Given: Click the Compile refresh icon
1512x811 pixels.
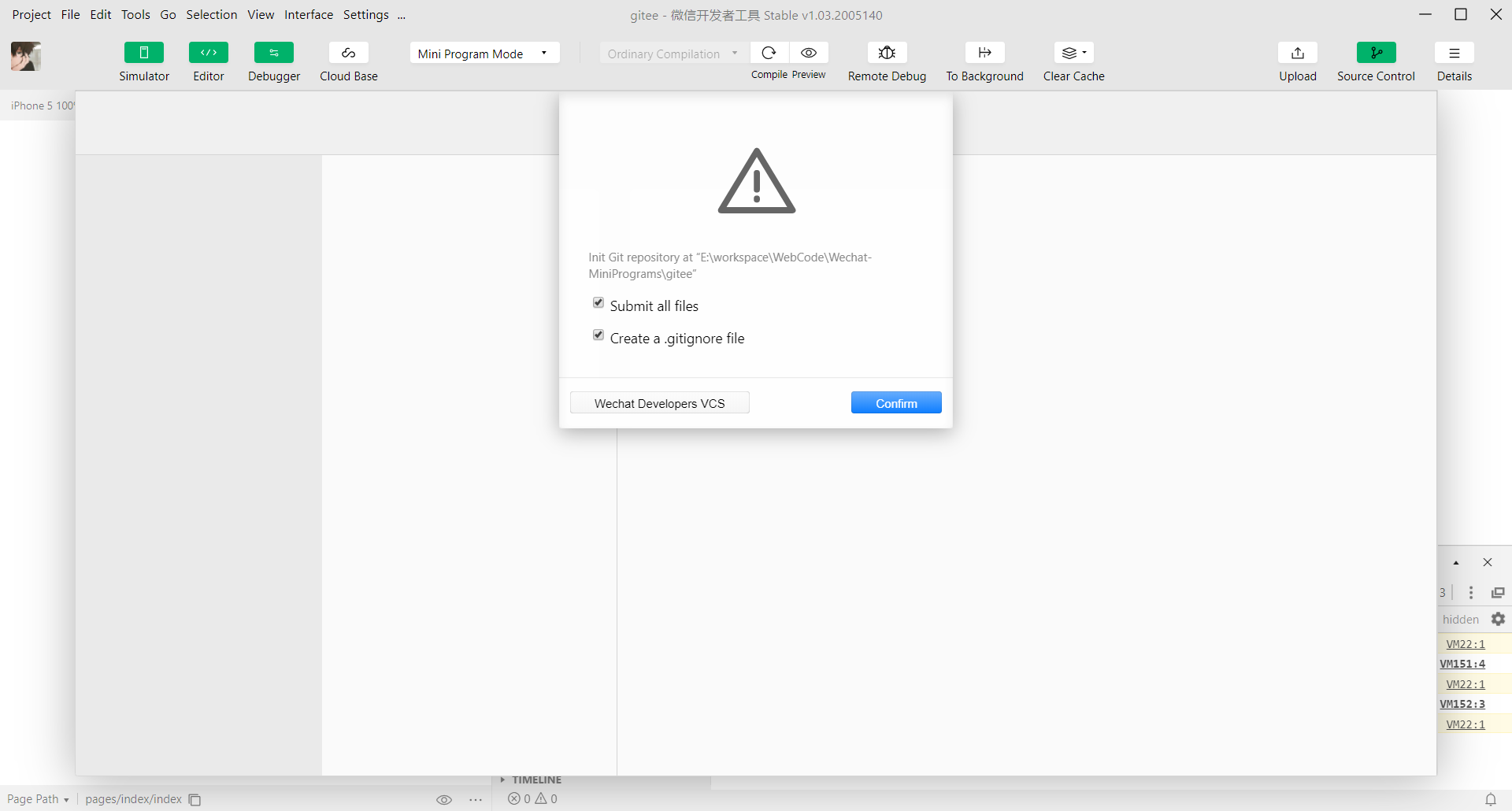Looking at the screenshot, I should 769,53.
